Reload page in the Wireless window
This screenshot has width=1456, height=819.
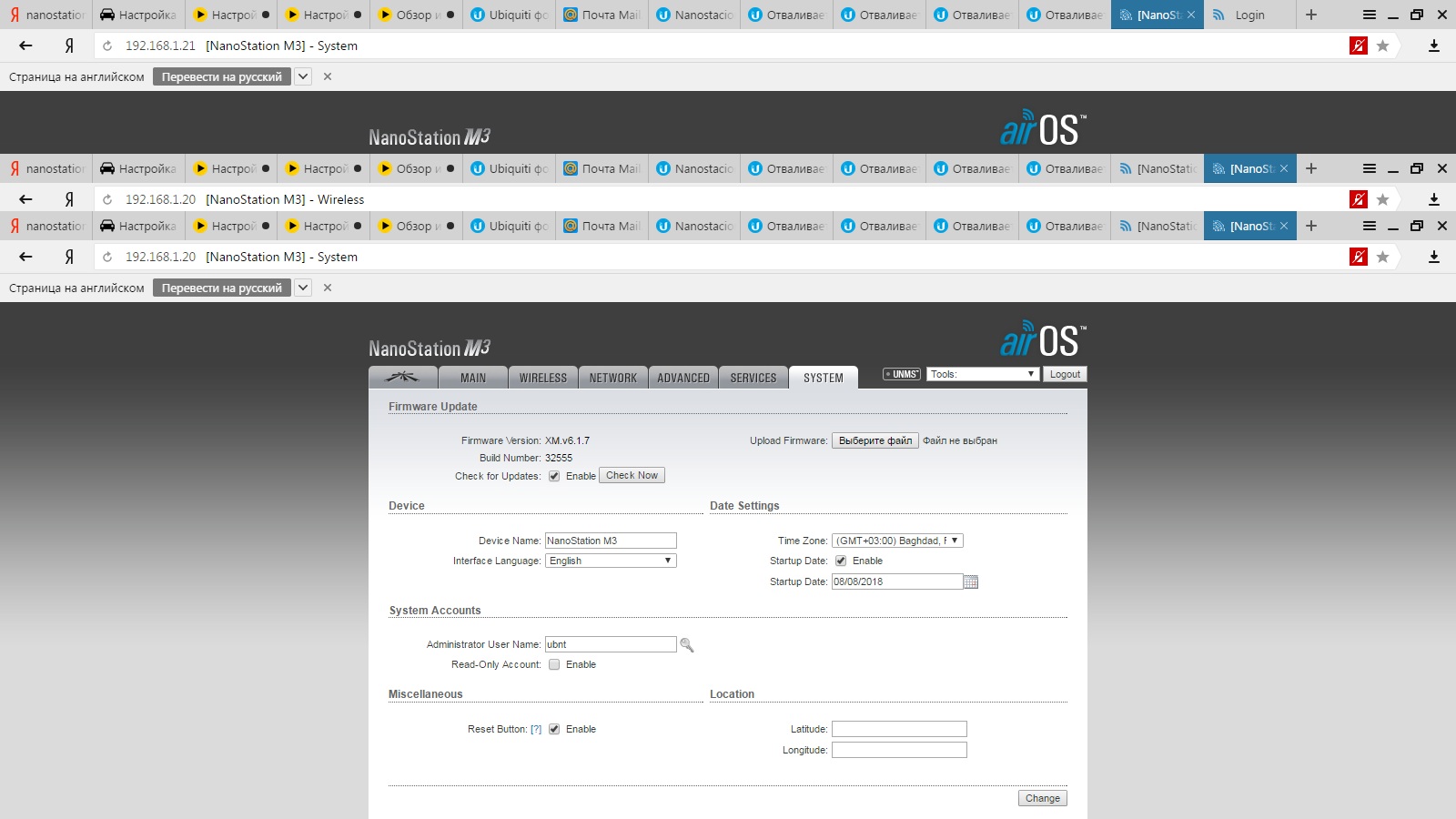(x=107, y=200)
